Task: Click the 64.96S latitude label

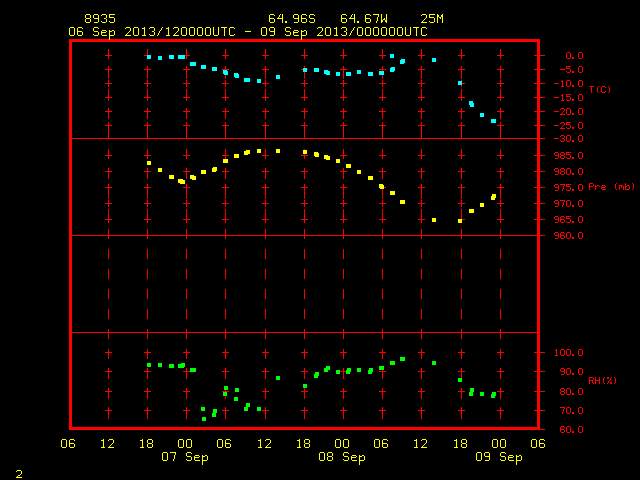Action: click(292, 19)
